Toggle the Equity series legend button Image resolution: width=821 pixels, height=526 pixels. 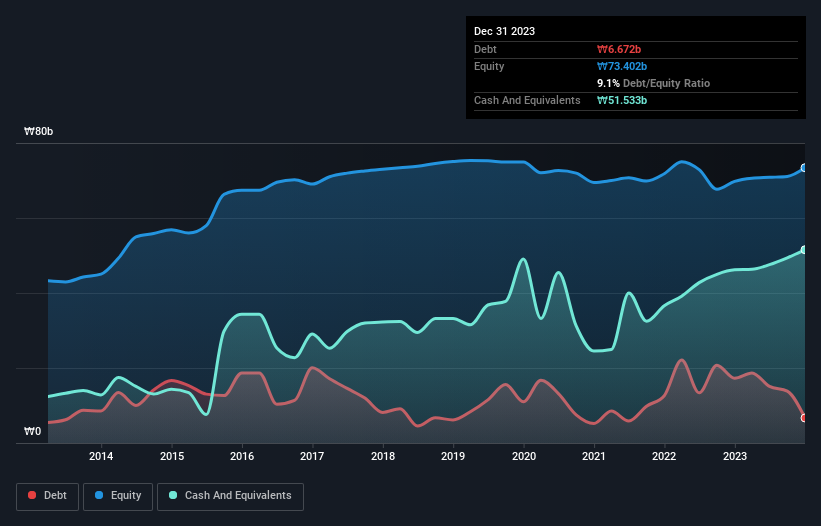point(118,496)
